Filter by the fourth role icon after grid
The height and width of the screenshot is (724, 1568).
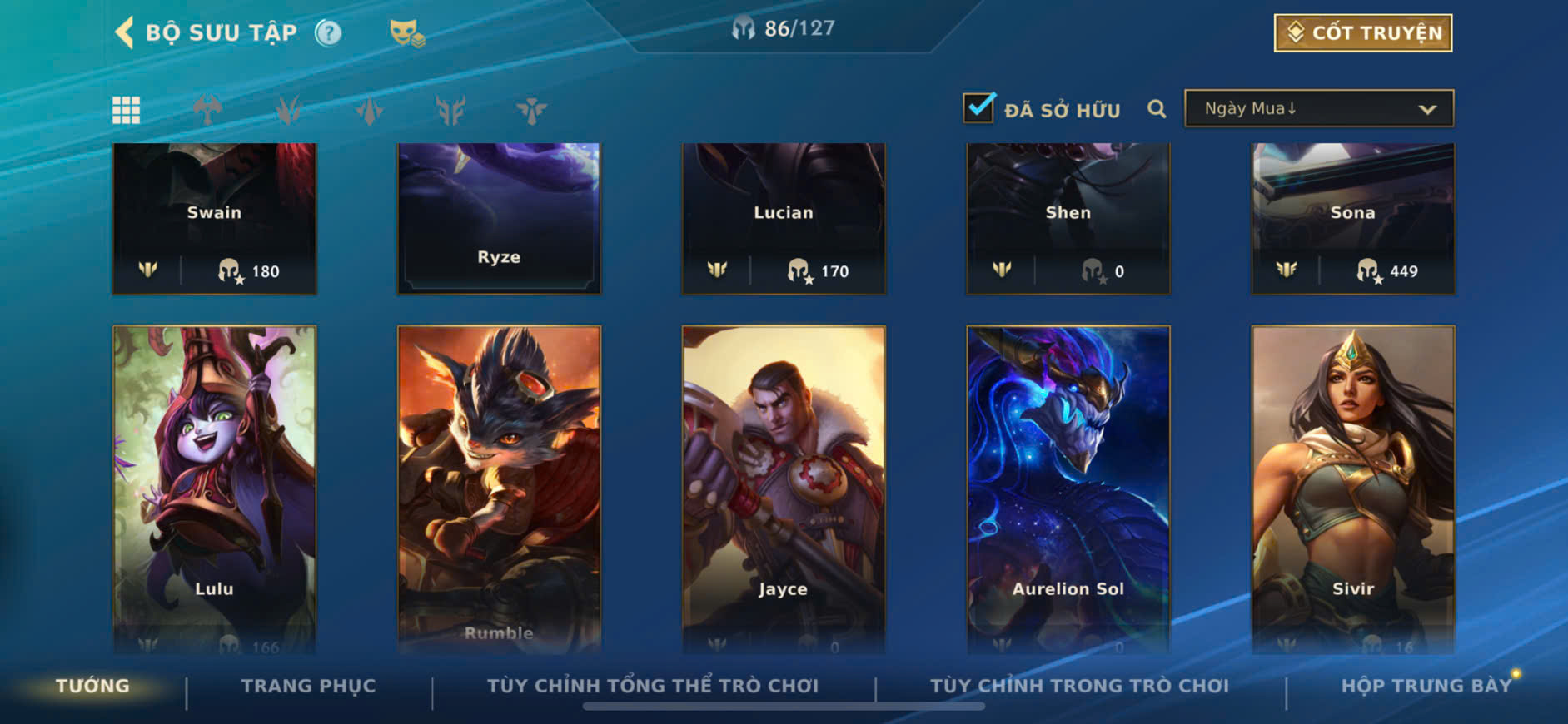click(x=450, y=110)
